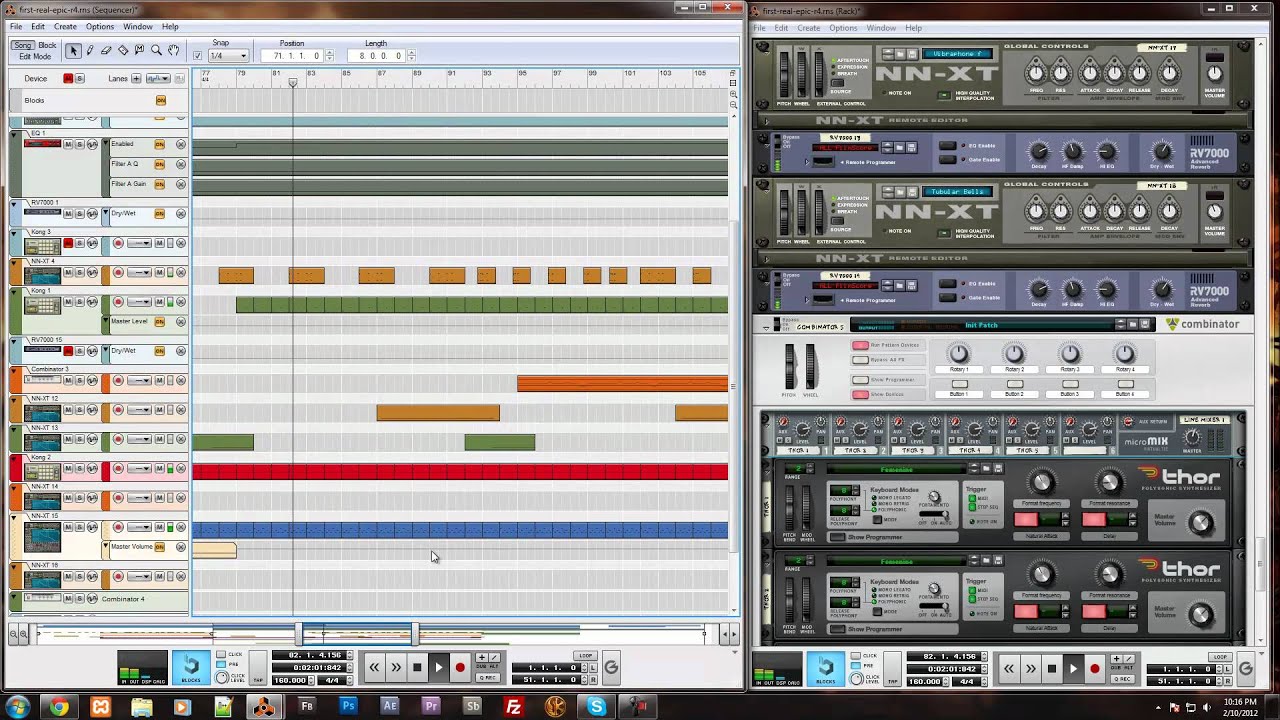Click record enable on Kong 2 track

point(118,469)
